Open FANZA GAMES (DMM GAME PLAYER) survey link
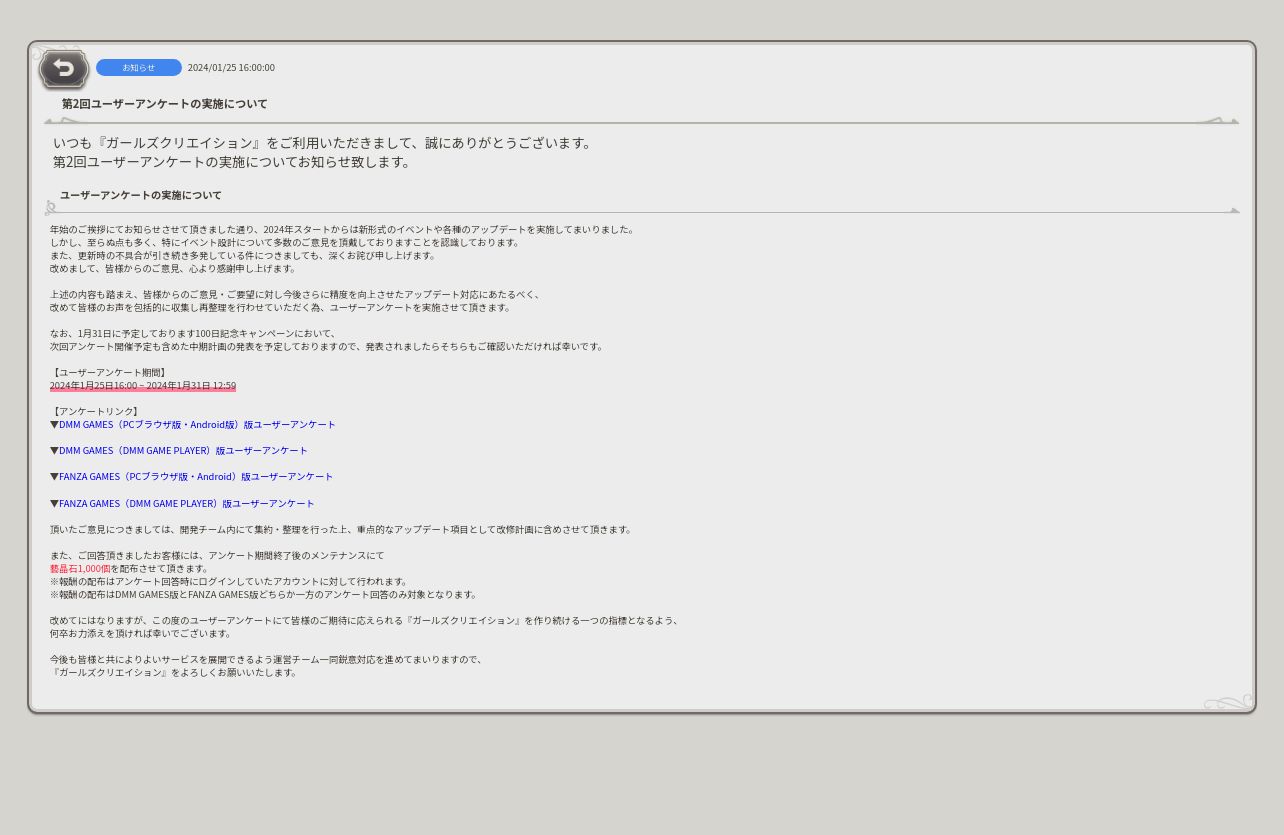The height and width of the screenshot is (835, 1284). pos(186,503)
